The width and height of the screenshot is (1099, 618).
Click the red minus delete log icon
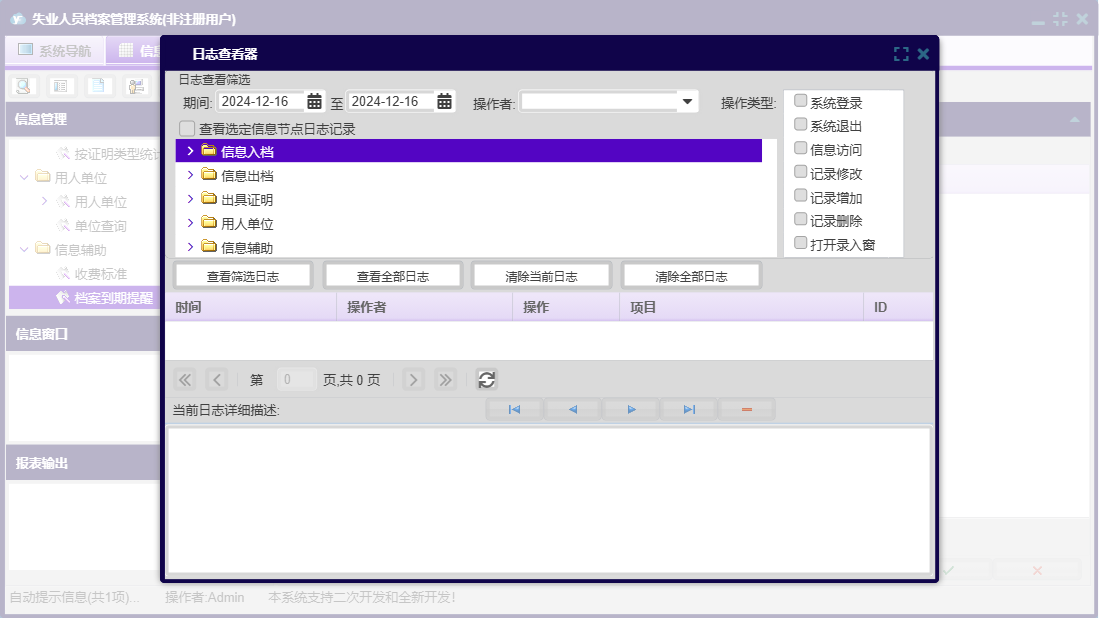(x=746, y=409)
